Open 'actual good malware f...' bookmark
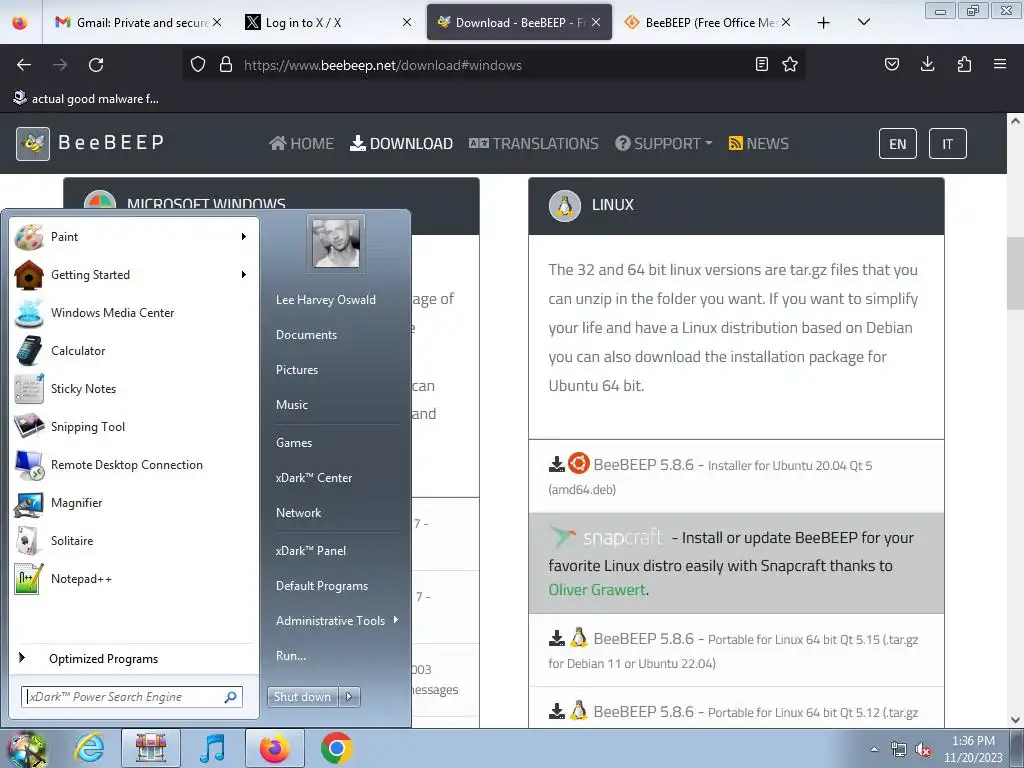The image size is (1024, 768). click(86, 99)
